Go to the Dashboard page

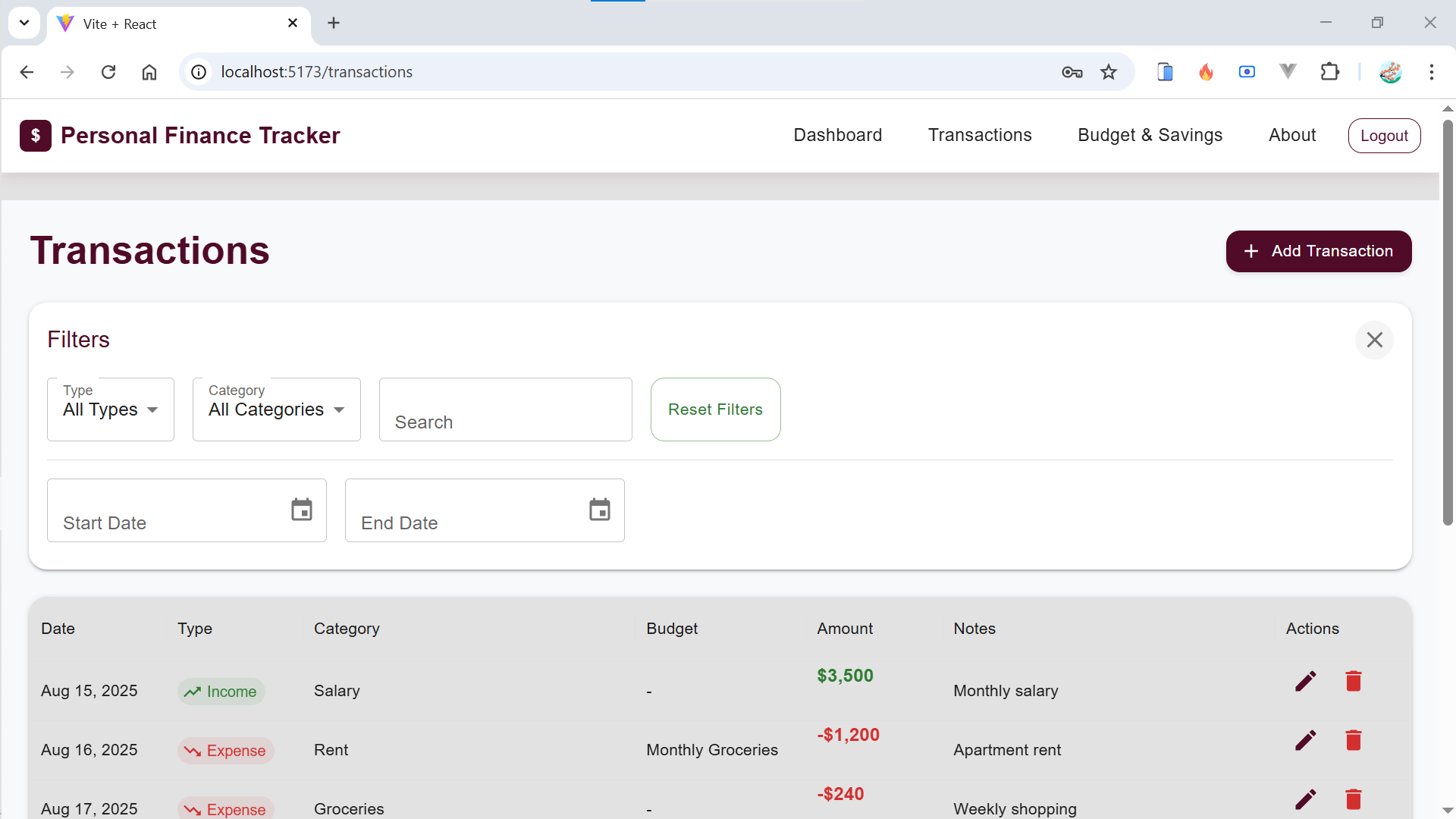pyautogui.click(x=837, y=135)
